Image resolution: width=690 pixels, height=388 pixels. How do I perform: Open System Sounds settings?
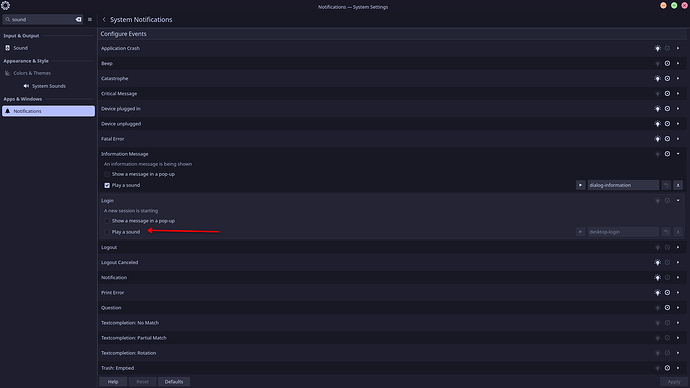tap(48, 86)
